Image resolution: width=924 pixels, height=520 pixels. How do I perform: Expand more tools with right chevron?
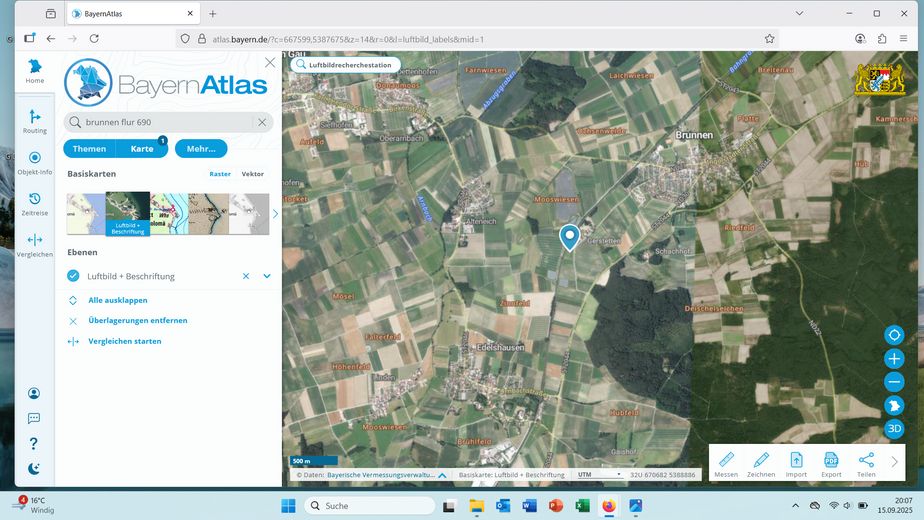pyautogui.click(x=895, y=462)
